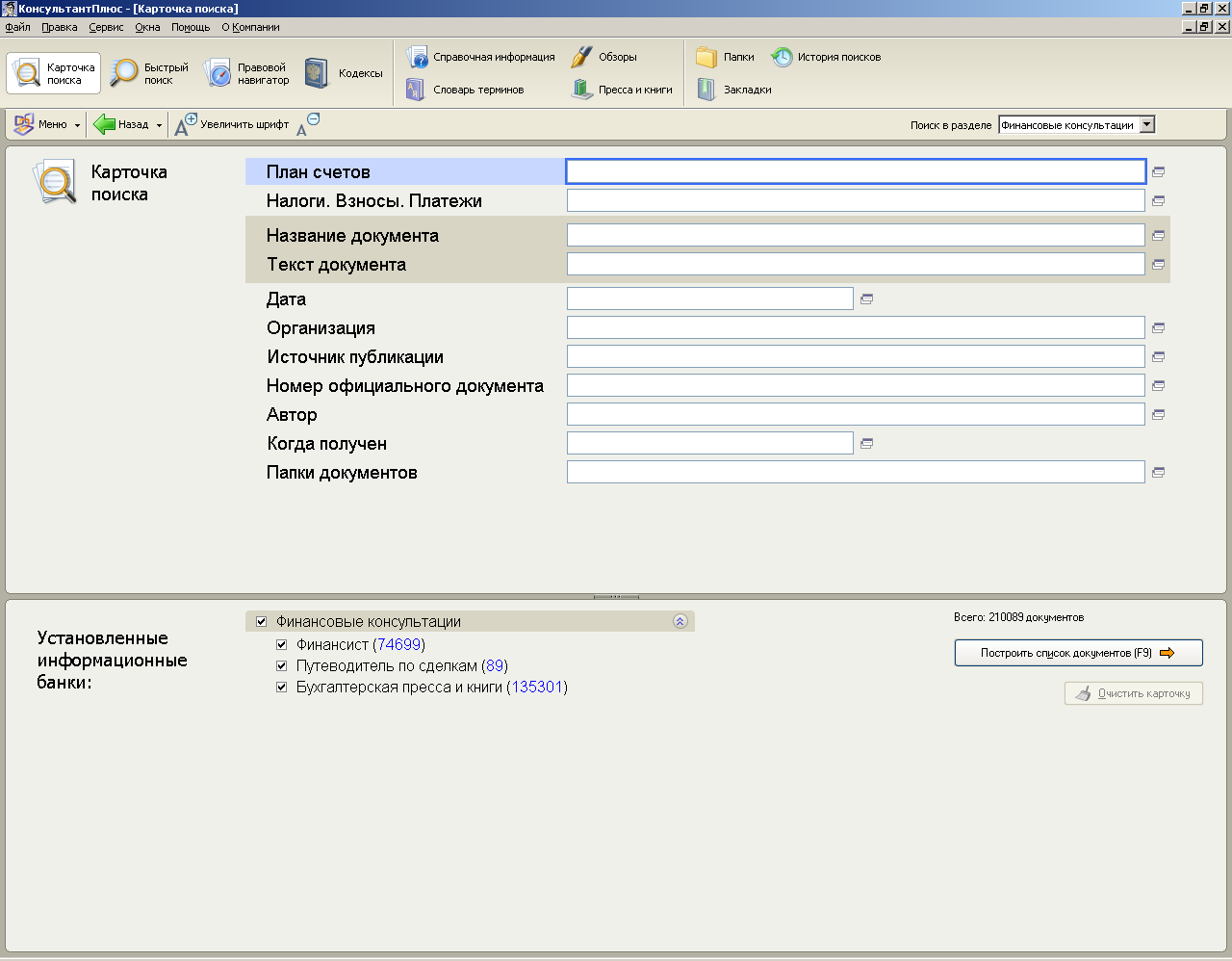Open Словарь терминов
This screenshot has width=1232, height=961.
point(465,90)
